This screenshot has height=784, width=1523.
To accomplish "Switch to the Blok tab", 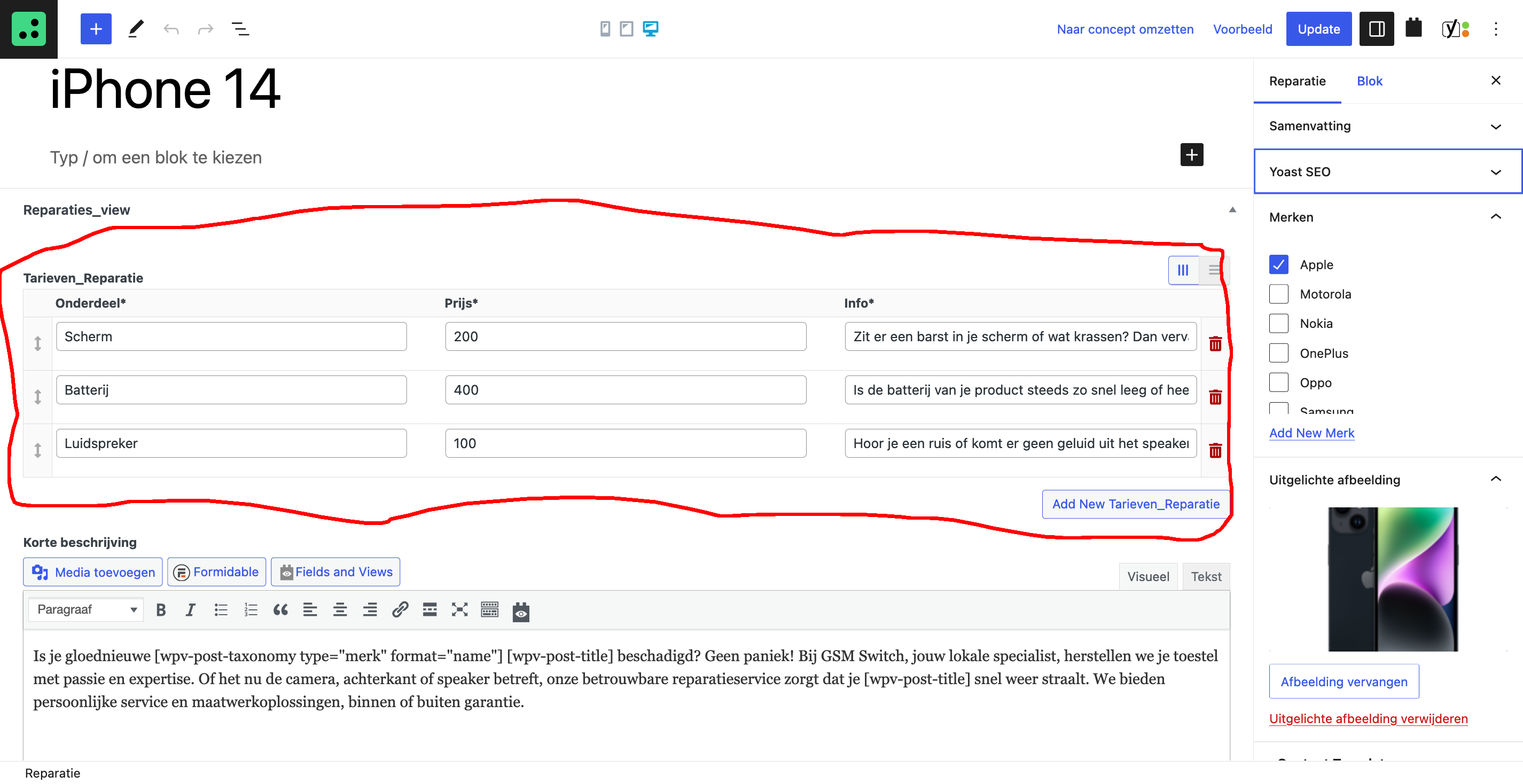I will (1369, 81).
